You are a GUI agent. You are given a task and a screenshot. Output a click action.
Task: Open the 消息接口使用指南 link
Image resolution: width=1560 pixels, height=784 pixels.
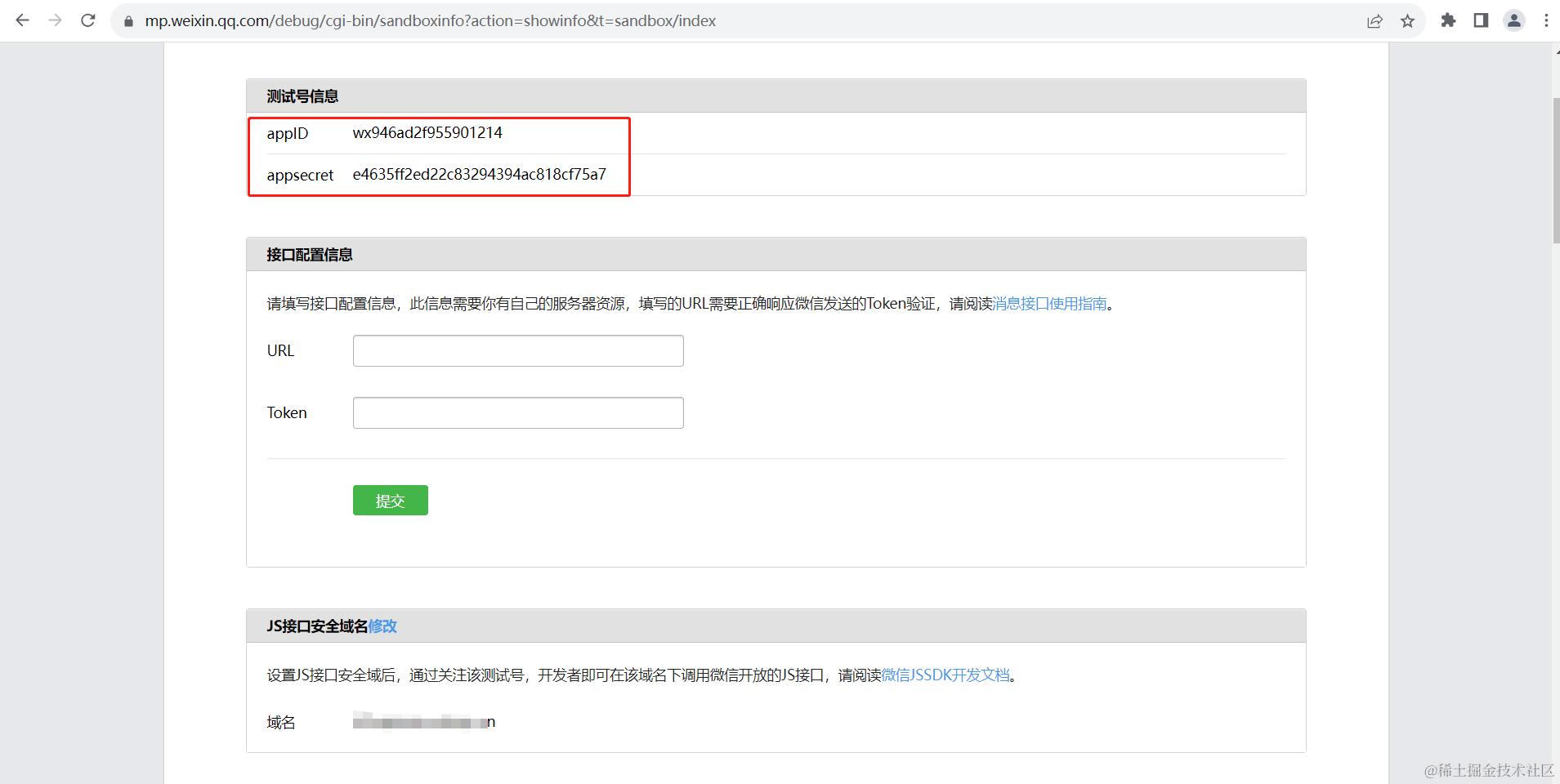coord(1048,303)
